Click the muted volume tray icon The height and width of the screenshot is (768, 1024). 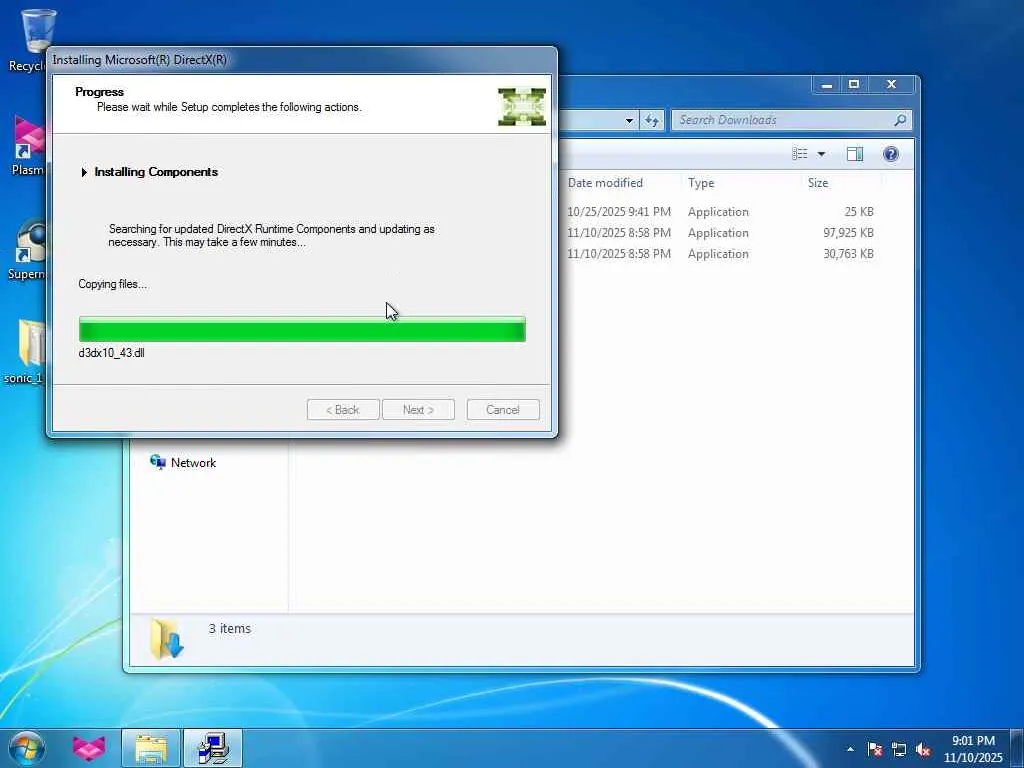923,749
